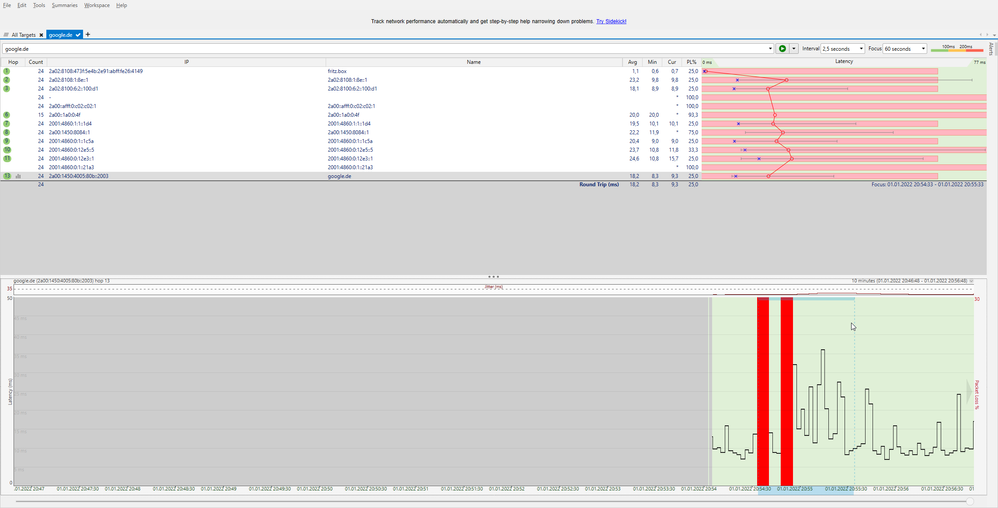
Task: Select IP 2a00:afff:0:c02:c02:1
Action: pos(73,106)
